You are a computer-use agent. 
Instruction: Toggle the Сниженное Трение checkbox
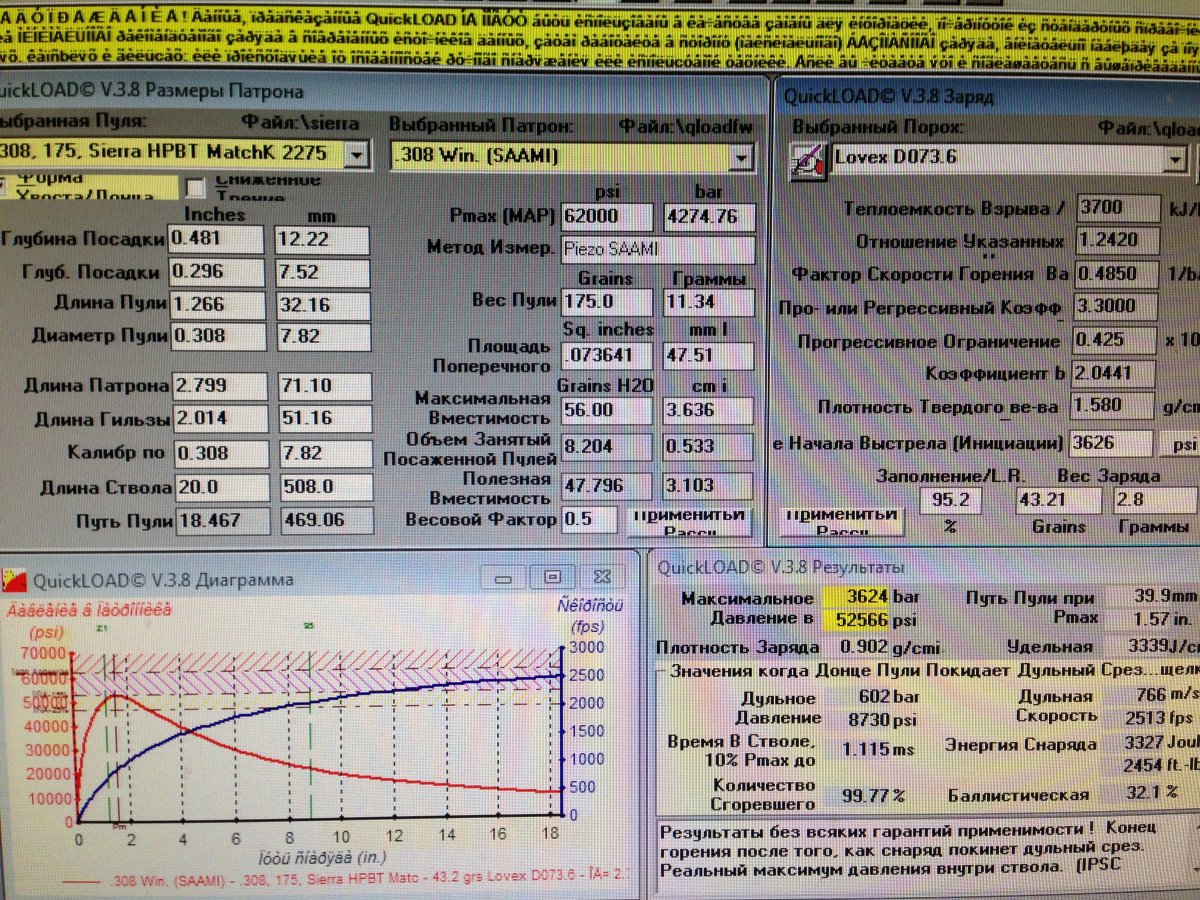pos(196,188)
